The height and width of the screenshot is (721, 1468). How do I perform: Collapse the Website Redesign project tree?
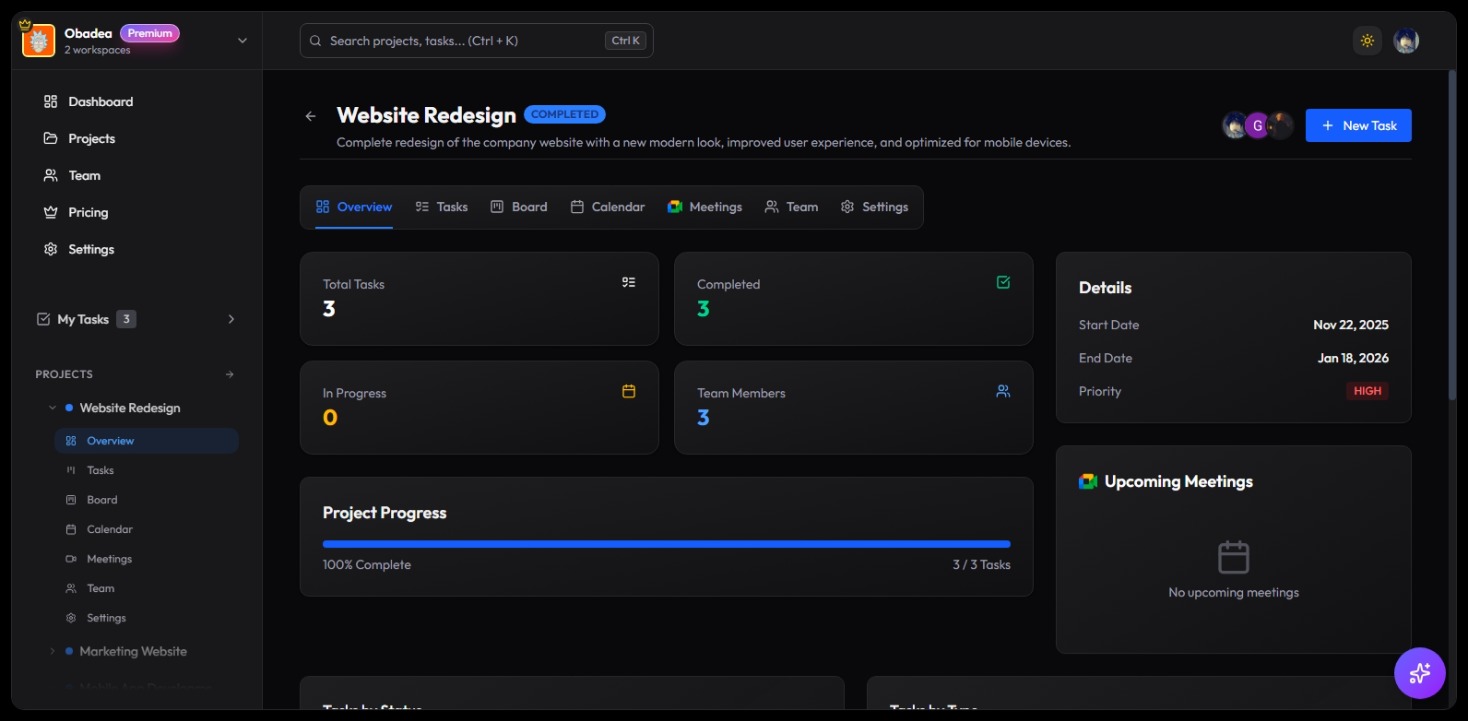pyautogui.click(x=53, y=408)
